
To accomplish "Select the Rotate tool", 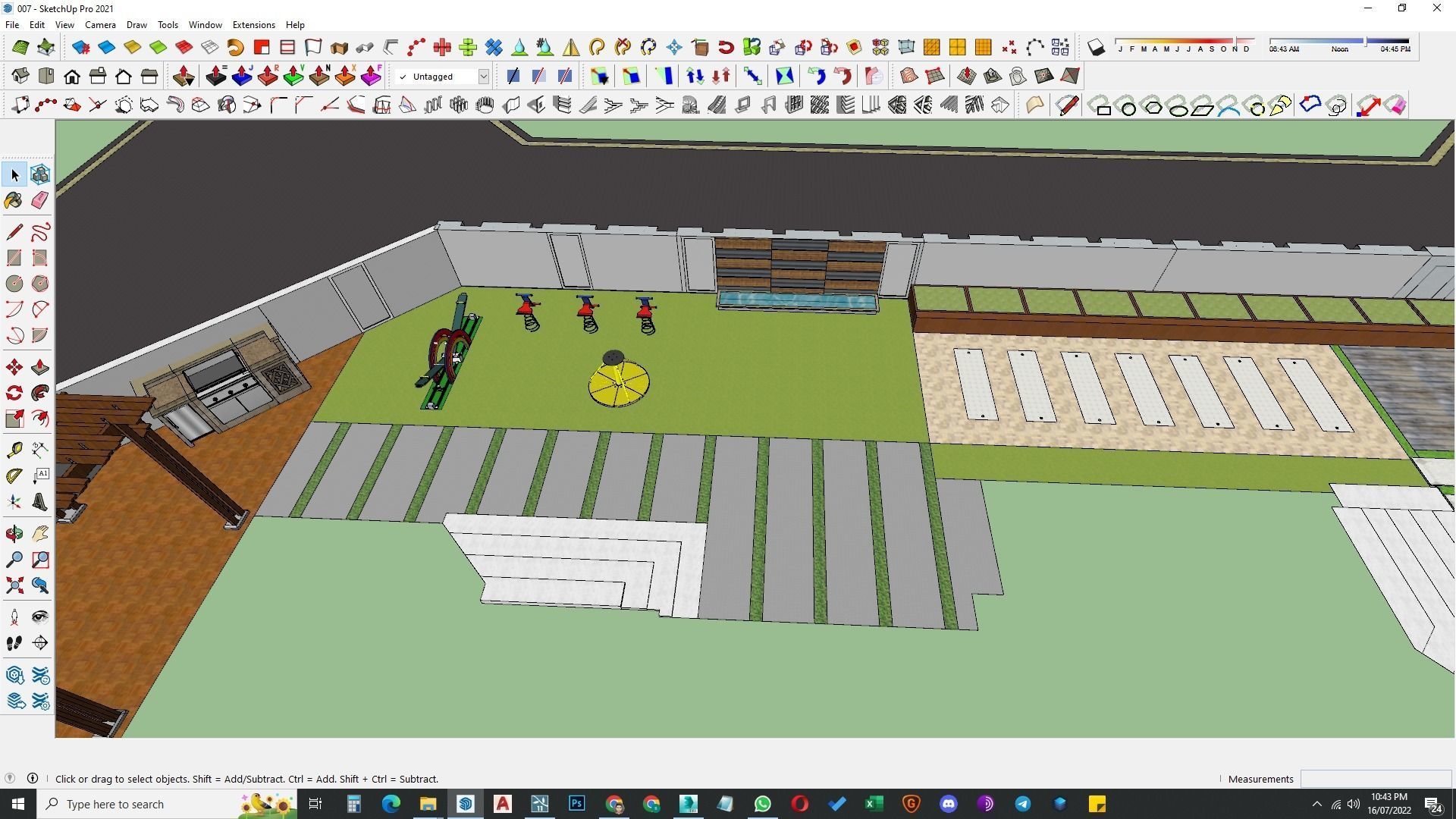I will (x=14, y=393).
